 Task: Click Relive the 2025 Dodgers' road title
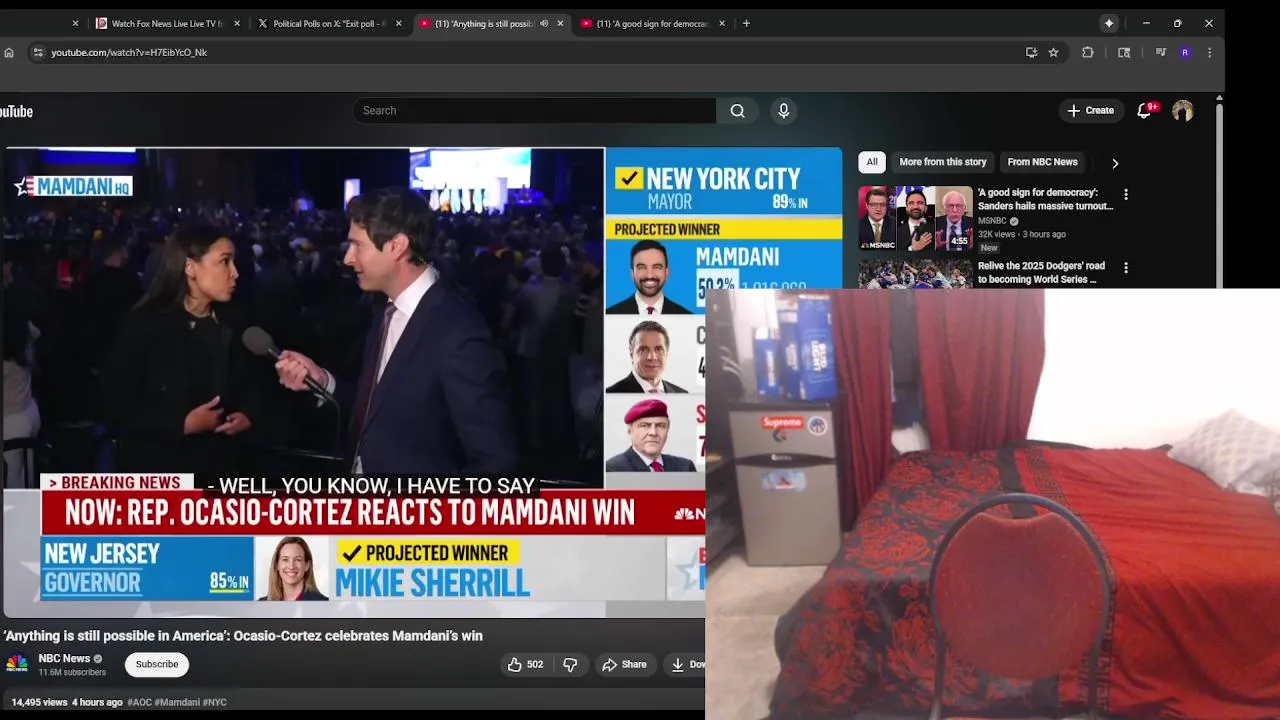(x=1041, y=273)
